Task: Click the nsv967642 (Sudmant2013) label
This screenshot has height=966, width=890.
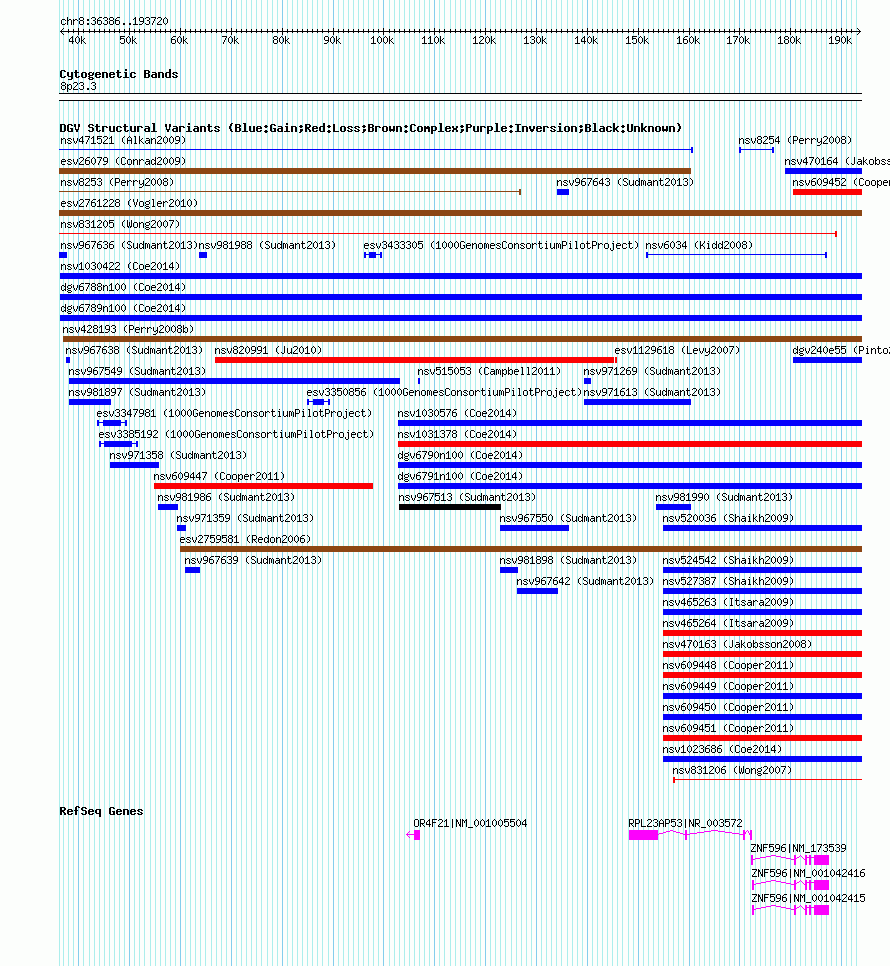Action: 585,580
